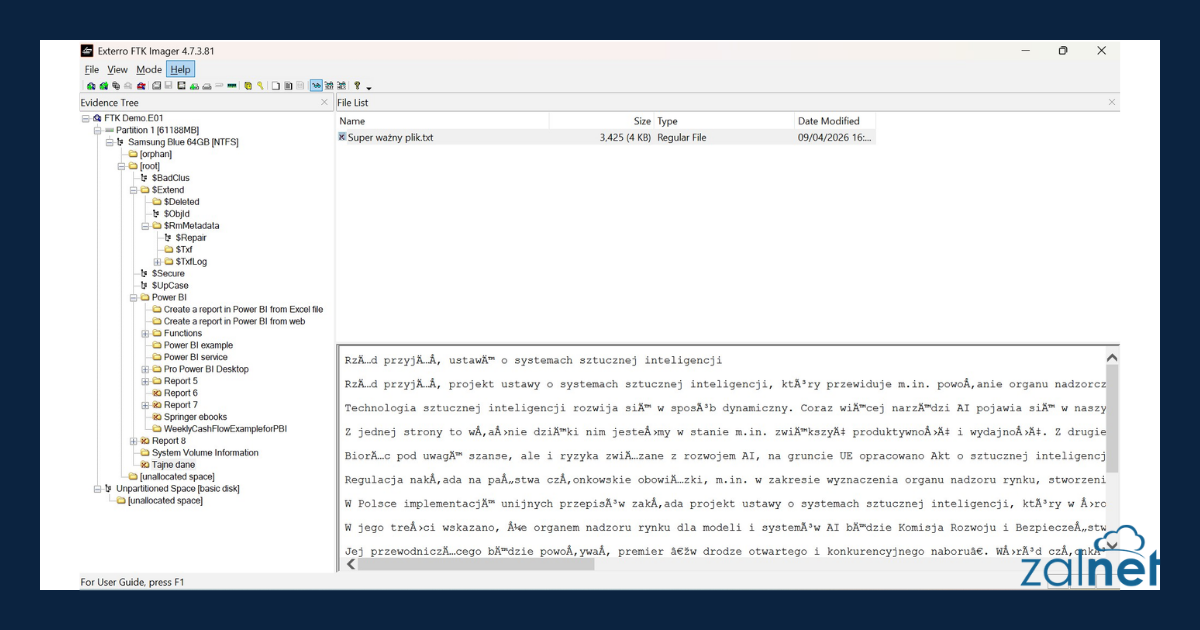Click the Obtain Protected Files icon
This screenshot has height=630, width=1200.
tap(248, 86)
